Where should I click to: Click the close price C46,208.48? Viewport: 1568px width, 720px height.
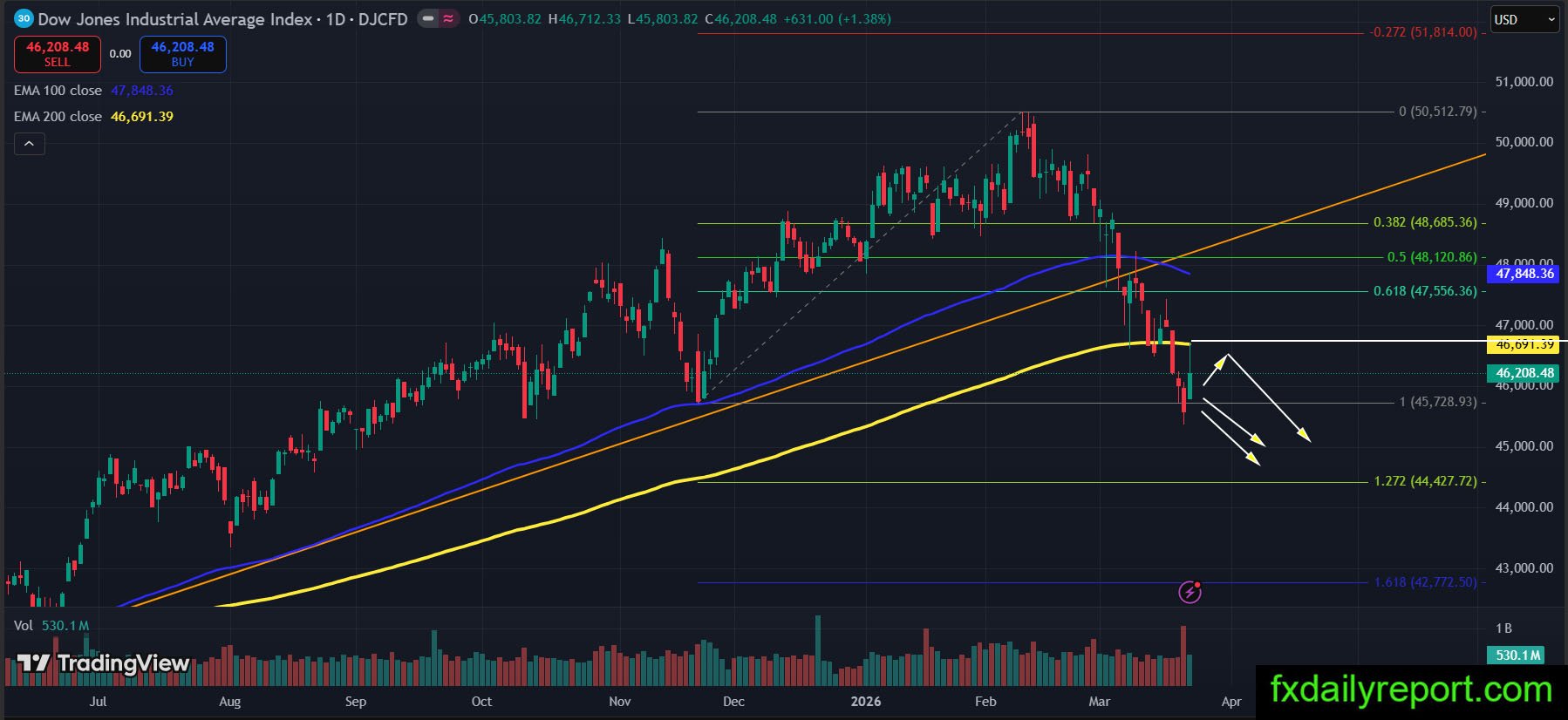pyautogui.click(x=740, y=19)
